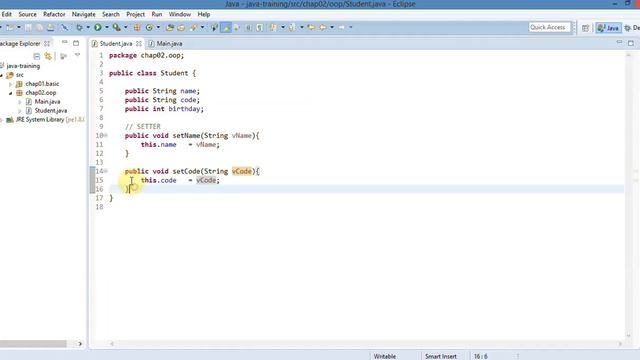The height and width of the screenshot is (360, 640).
Task: Open the Navigate menu
Action: pos(83,14)
